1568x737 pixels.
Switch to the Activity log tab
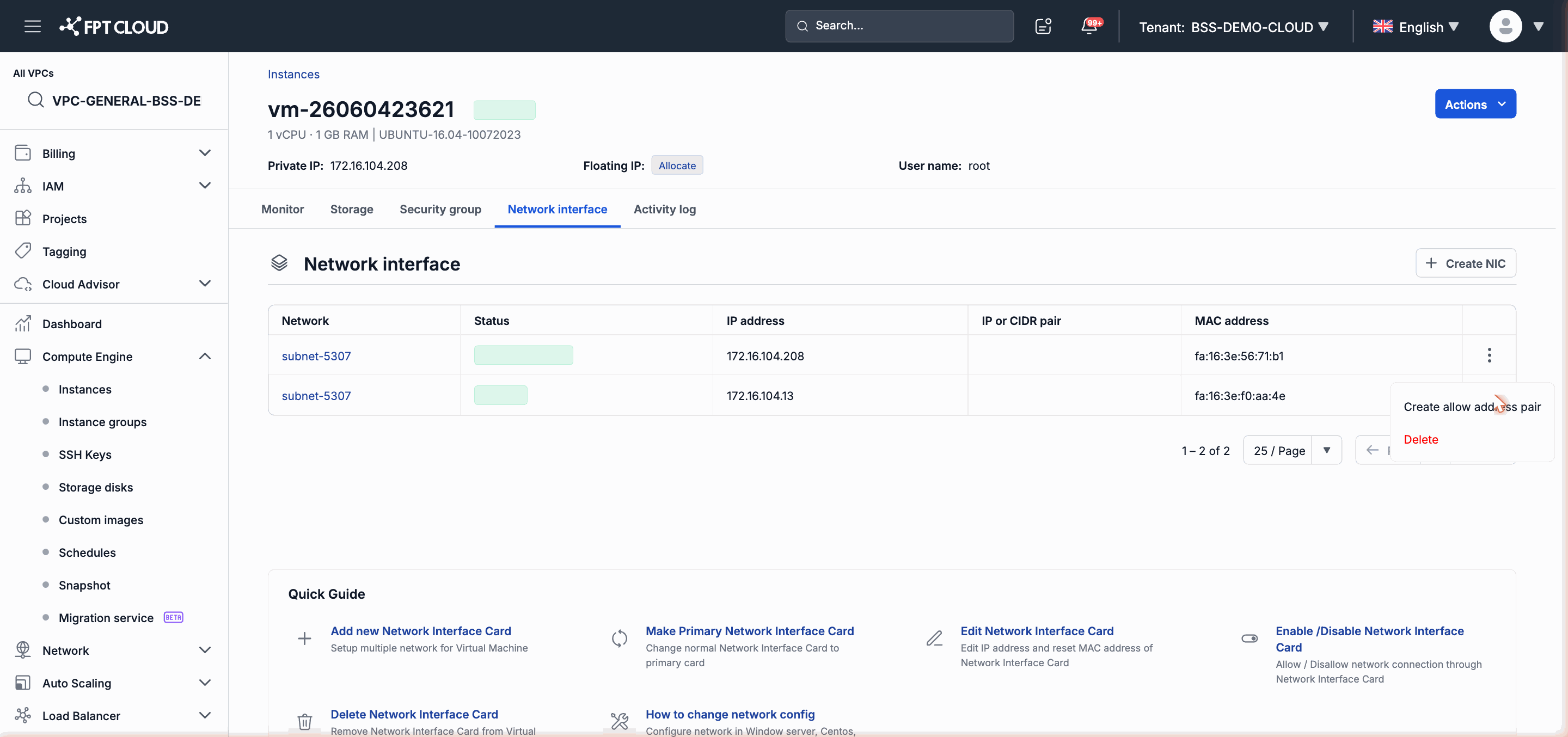click(x=664, y=209)
